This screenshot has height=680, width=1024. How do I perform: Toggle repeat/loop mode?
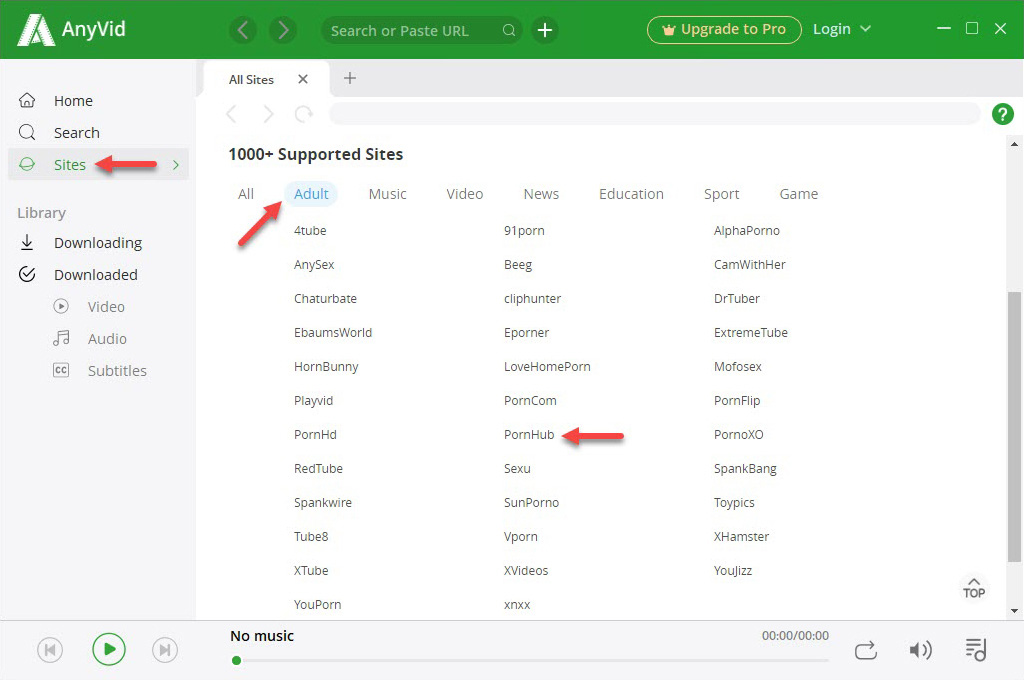(x=866, y=651)
